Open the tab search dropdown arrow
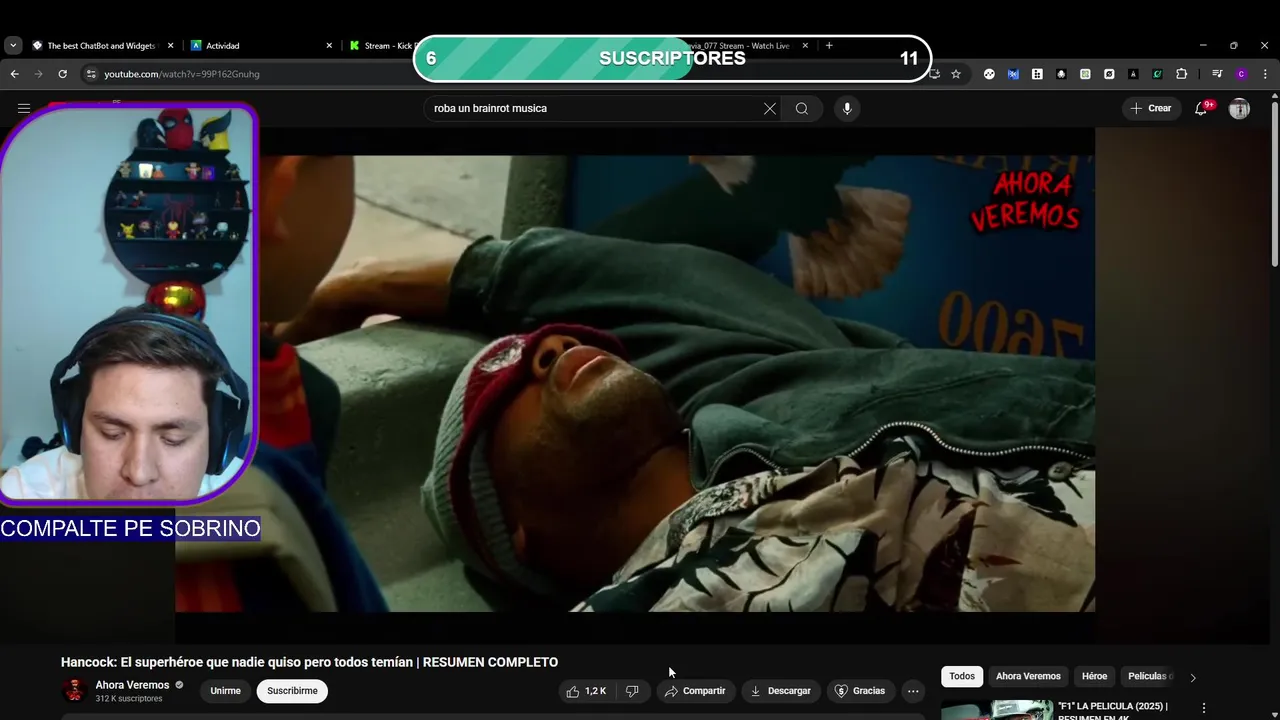This screenshot has height=720, width=1280. (x=13, y=45)
